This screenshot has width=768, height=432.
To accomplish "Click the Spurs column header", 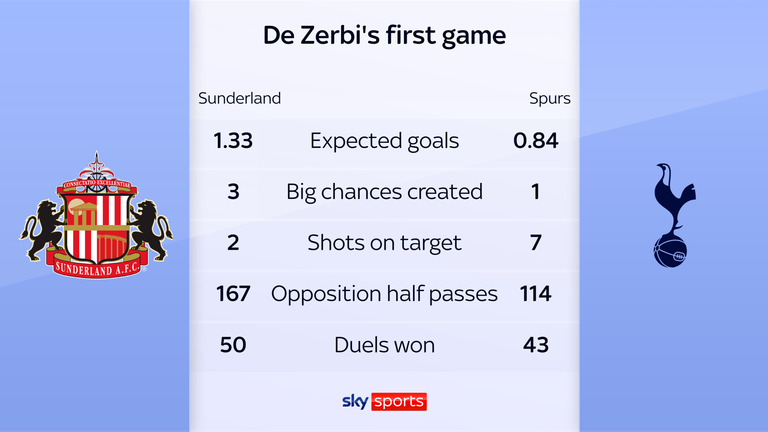I will tap(549, 98).
